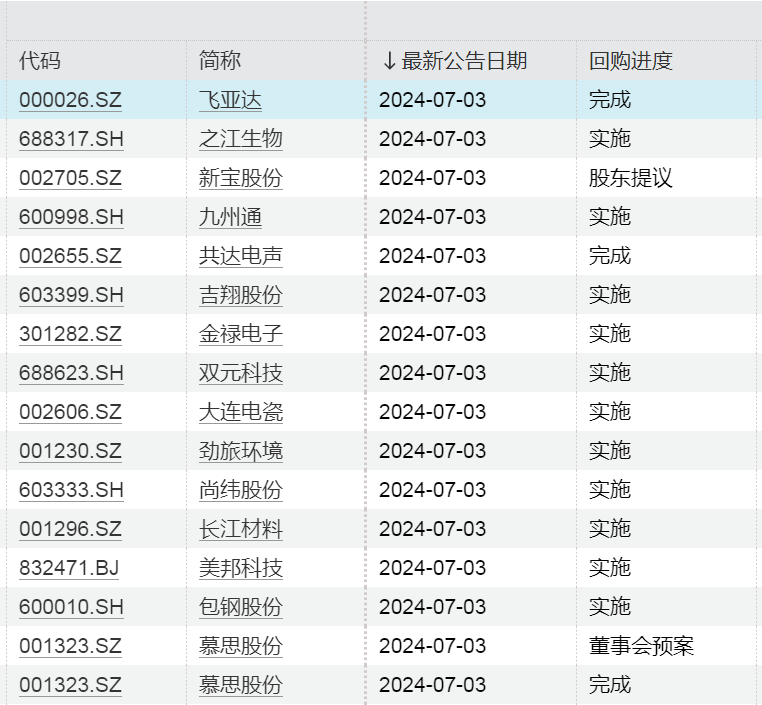
Task: Open the 新宝股份 company link
Action: [x=241, y=178]
